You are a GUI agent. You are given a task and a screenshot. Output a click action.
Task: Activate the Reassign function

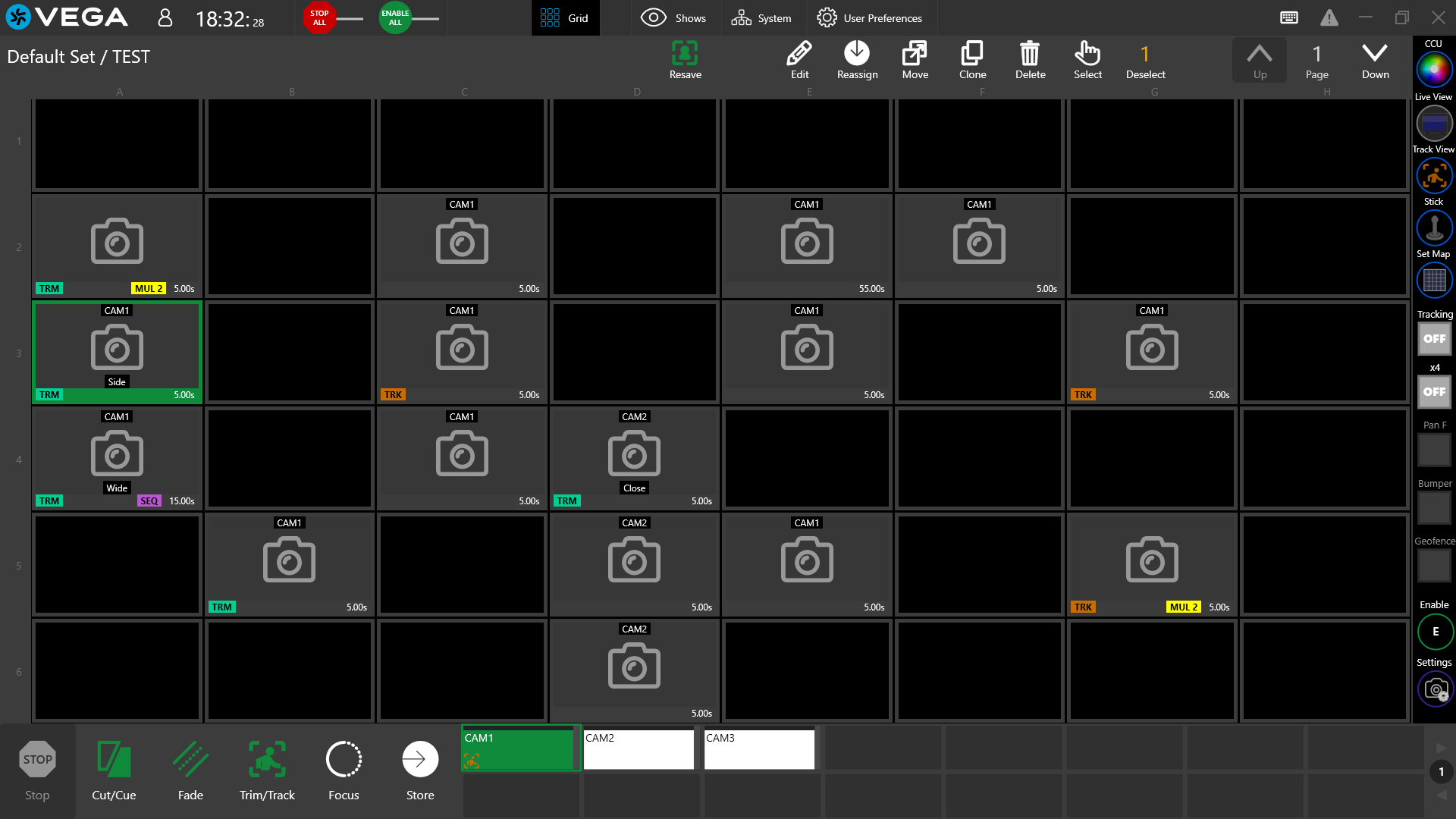pos(856,60)
